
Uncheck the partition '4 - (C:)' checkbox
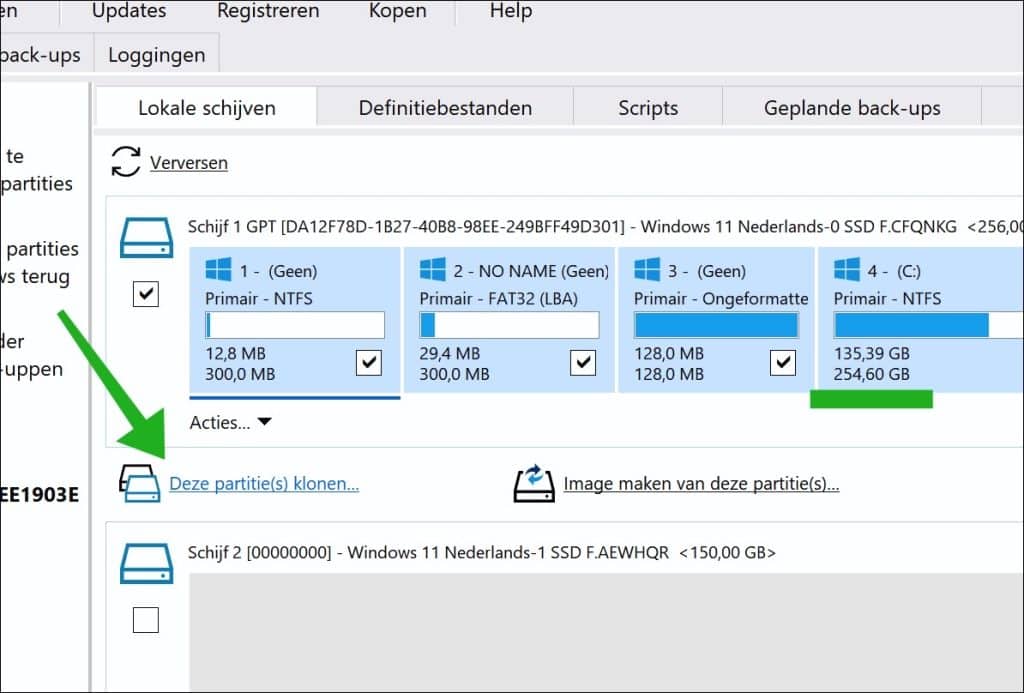1015,363
